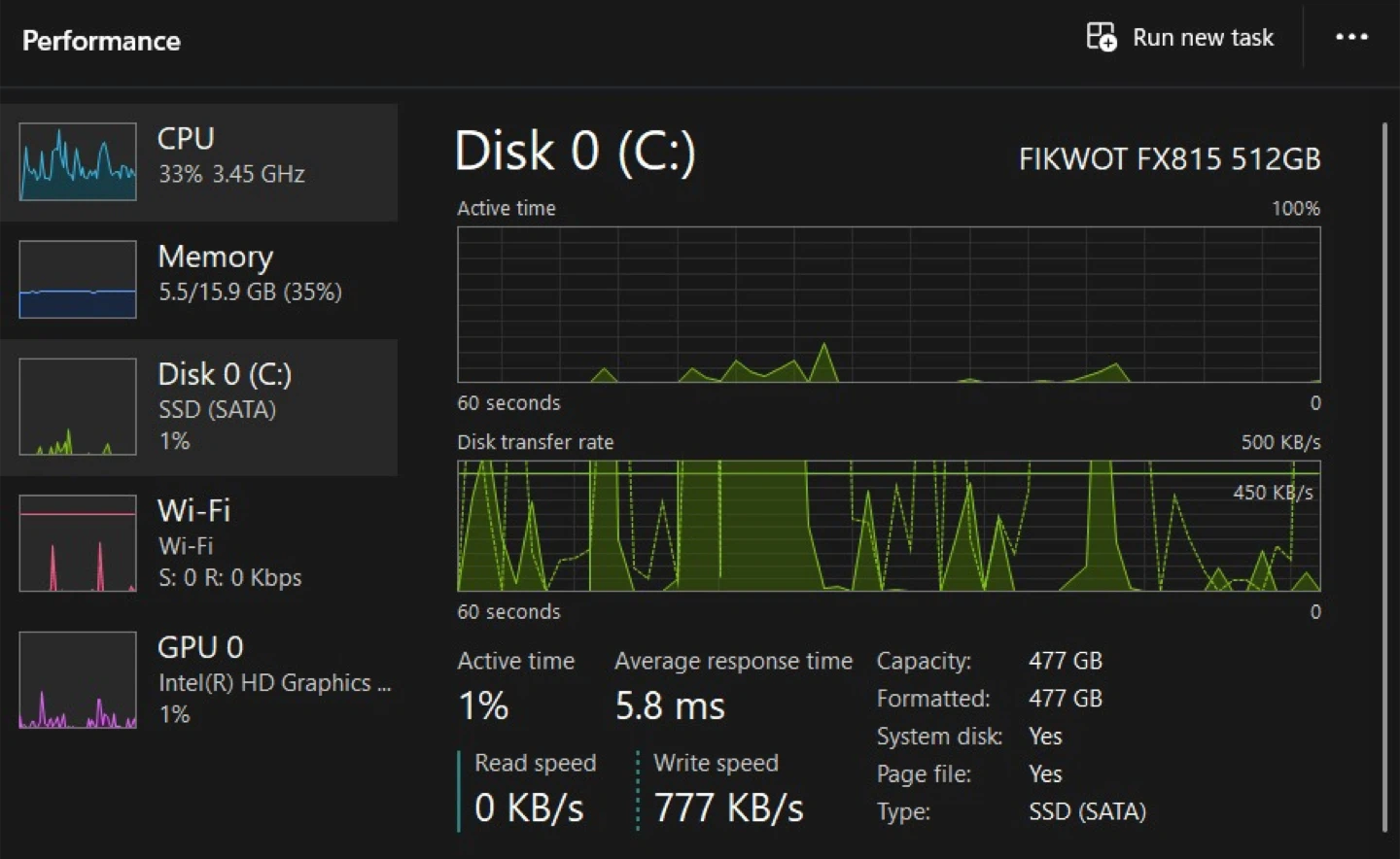Click the Performance page heading

pos(101,41)
